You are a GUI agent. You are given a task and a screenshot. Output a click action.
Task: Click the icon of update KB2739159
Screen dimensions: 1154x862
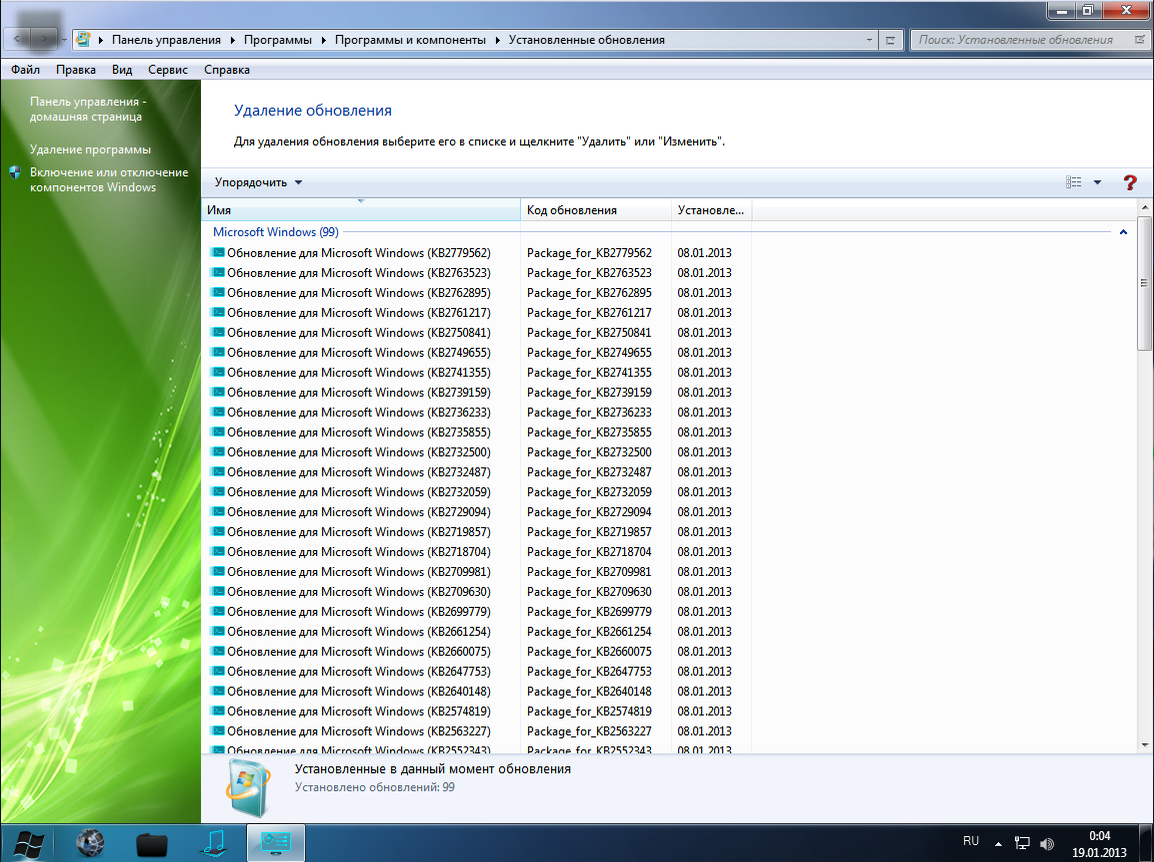218,392
